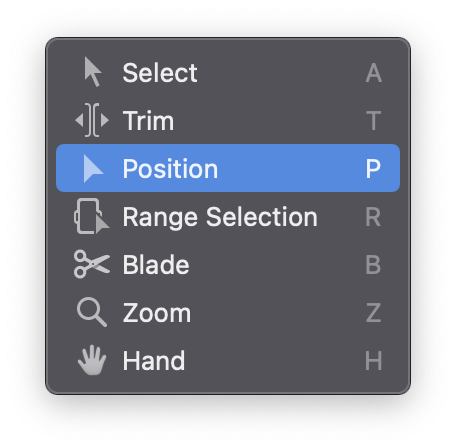456x448 pixels.
Task: Click the B shortcut beside Blade
Action: tap(373, 265)
